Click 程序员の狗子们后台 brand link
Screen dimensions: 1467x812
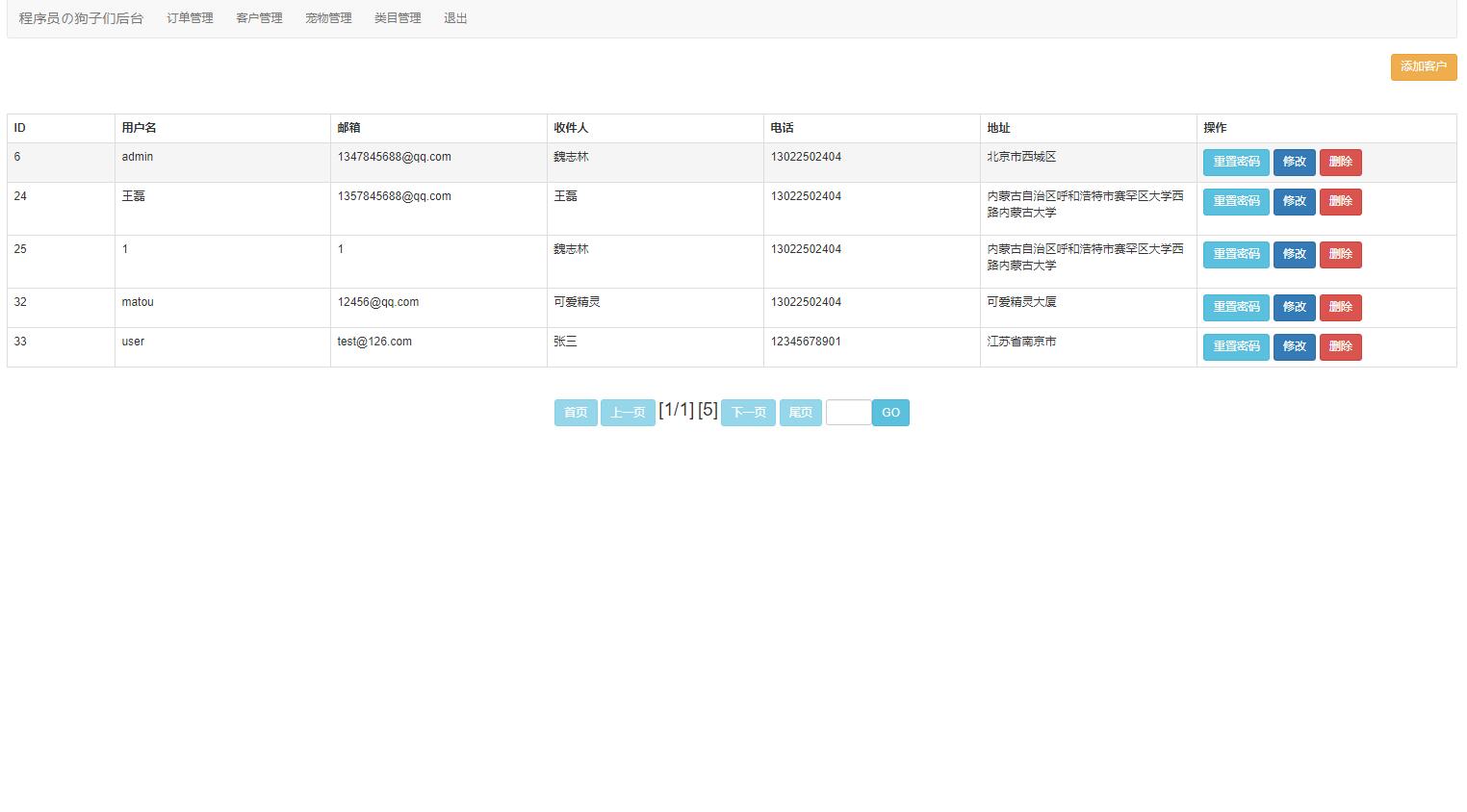pyautogui.click(x=80, y=16)
